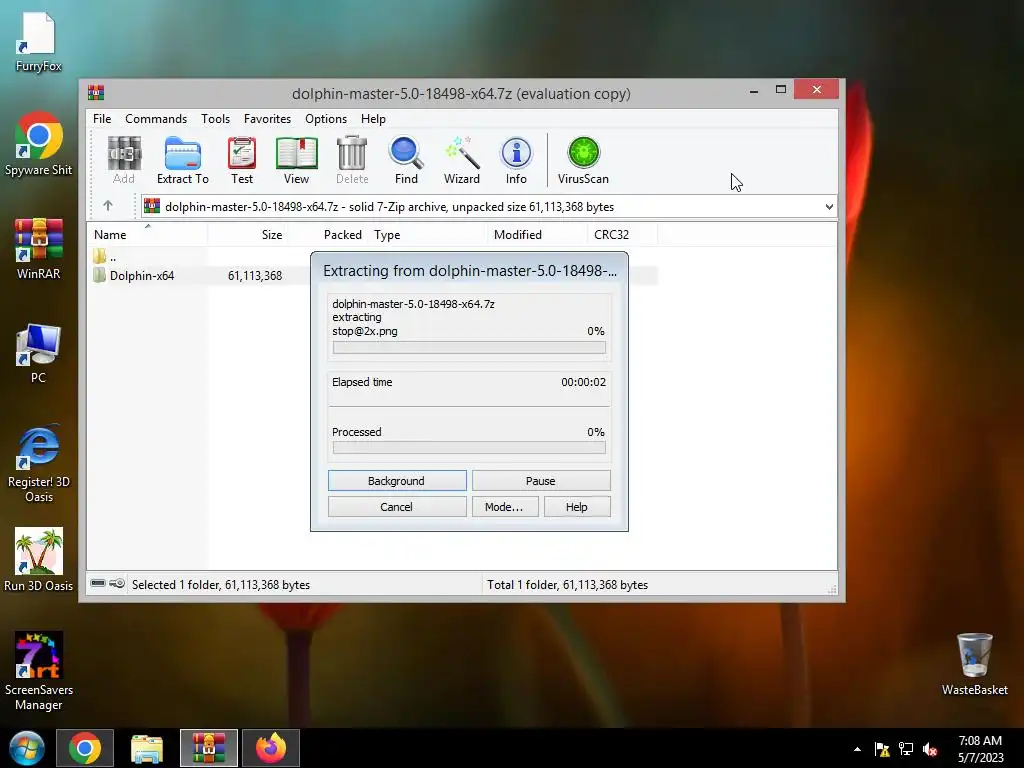This screenshot has width=1024, height=768.
Task: Click the Mode... button
Action: (x=505, y=507)
